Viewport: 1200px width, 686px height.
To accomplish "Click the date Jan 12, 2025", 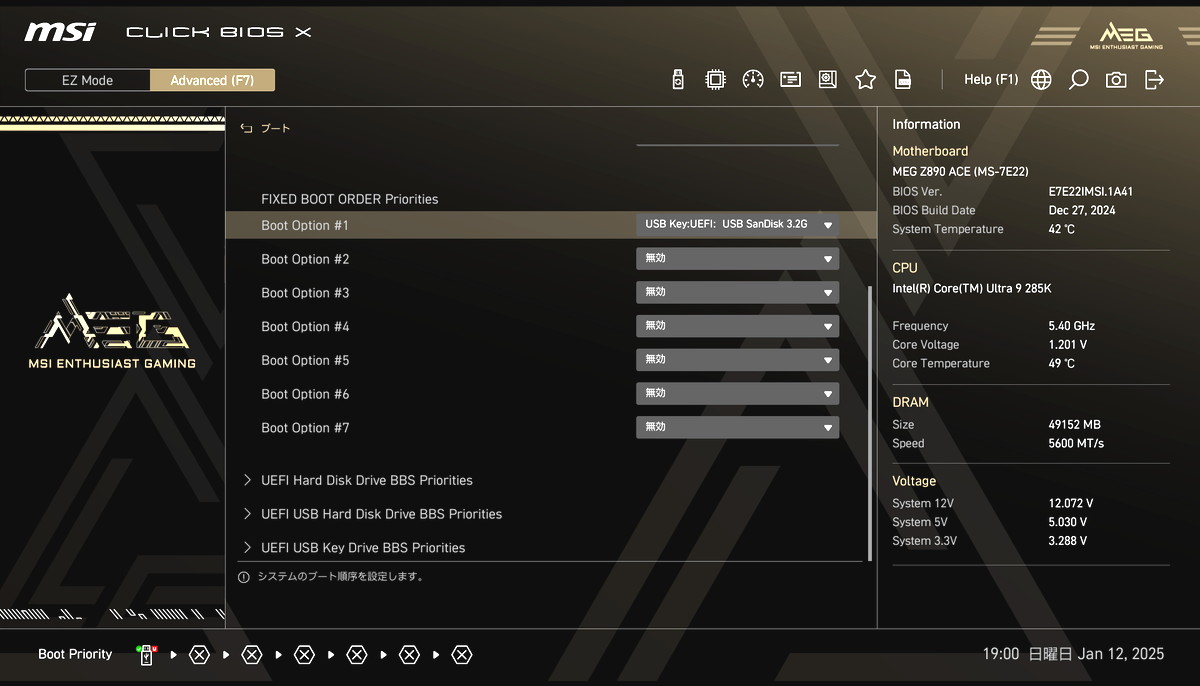I will [x=1121, y=654].
